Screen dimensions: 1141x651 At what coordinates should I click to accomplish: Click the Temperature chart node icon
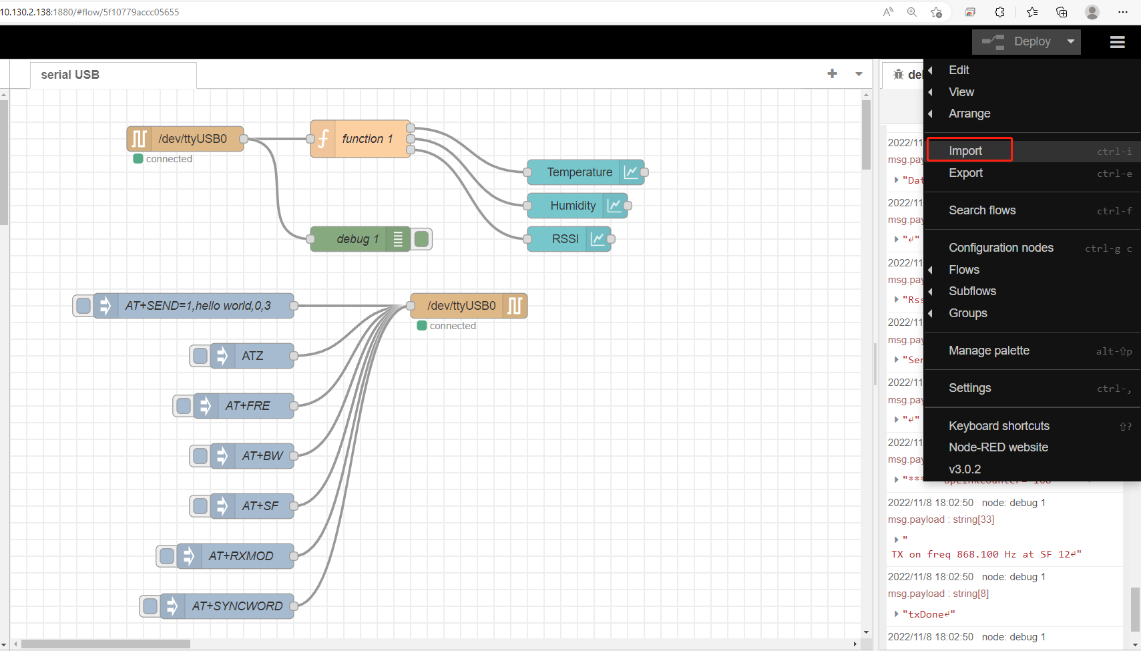pyautogui.click(x=631, y=172)
